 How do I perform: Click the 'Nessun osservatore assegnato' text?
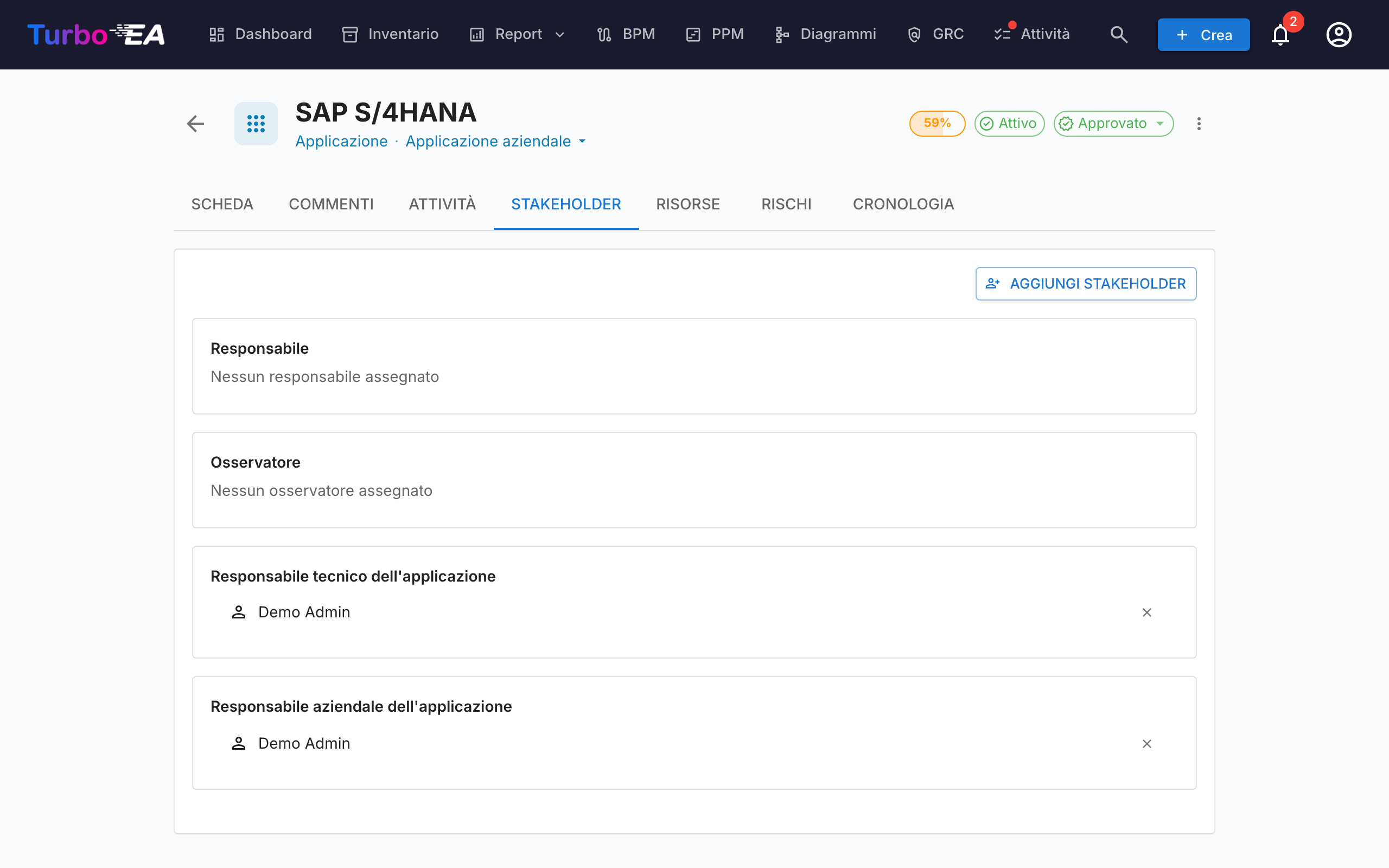321,491
